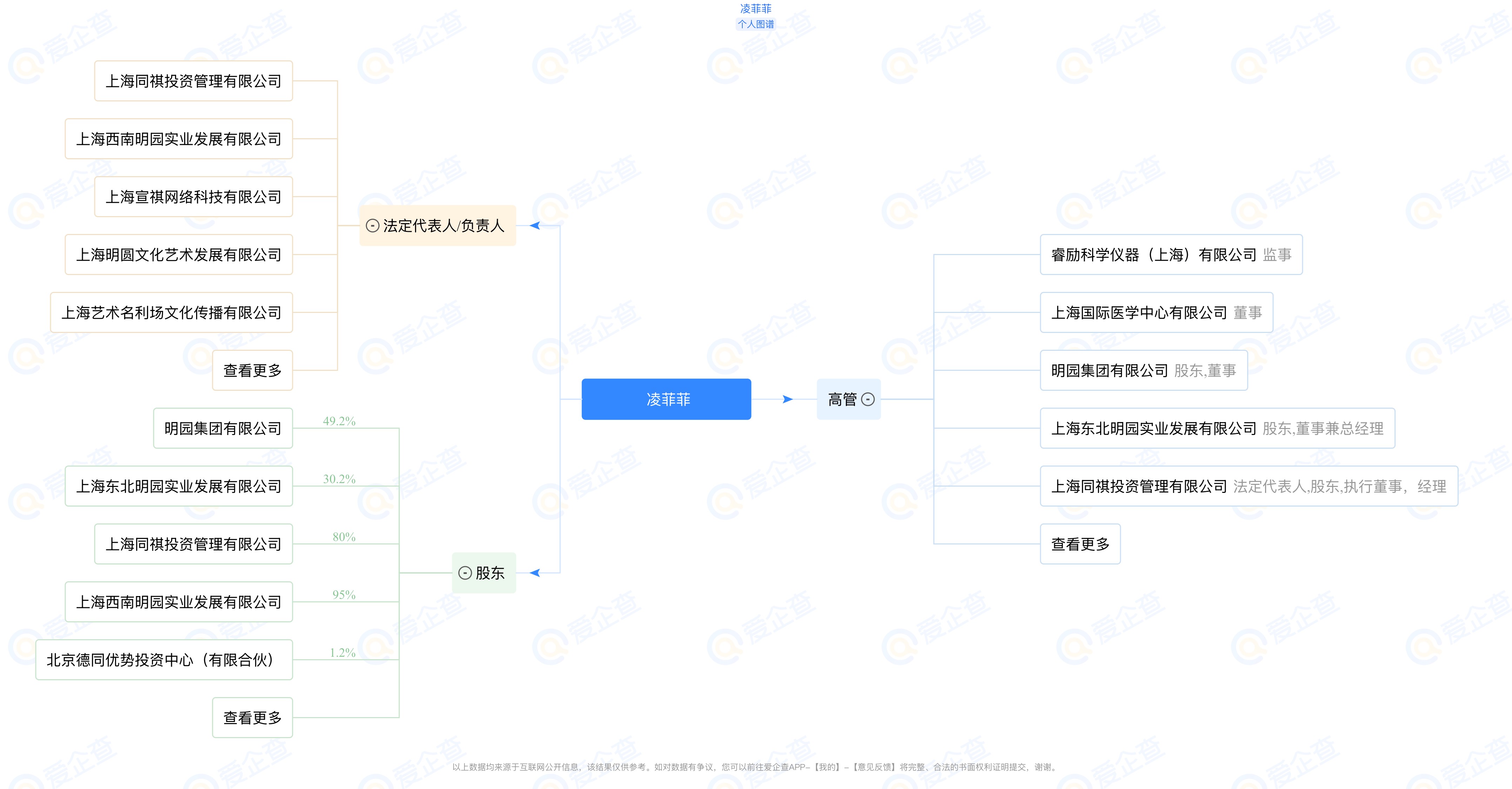Click the central 凌菲菲 node
Image resolution: width=1512 pixels, height=789 pixels.
(x=666, y=400)
